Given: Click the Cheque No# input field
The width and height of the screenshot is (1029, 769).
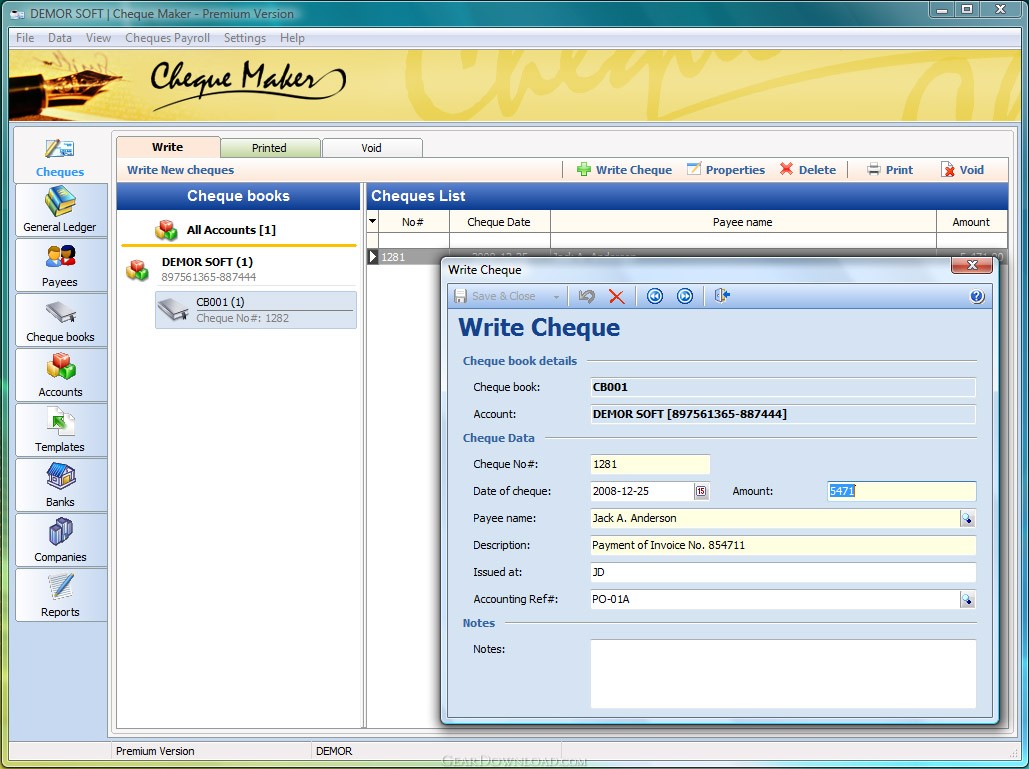Looking at the screenshot, I should [x=650, y=464].
